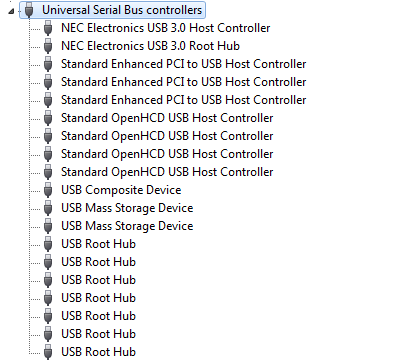Click the Universal Serial Bus controllers category icon
This screenshot has height=361, width=394.
[x=29, y=10]
